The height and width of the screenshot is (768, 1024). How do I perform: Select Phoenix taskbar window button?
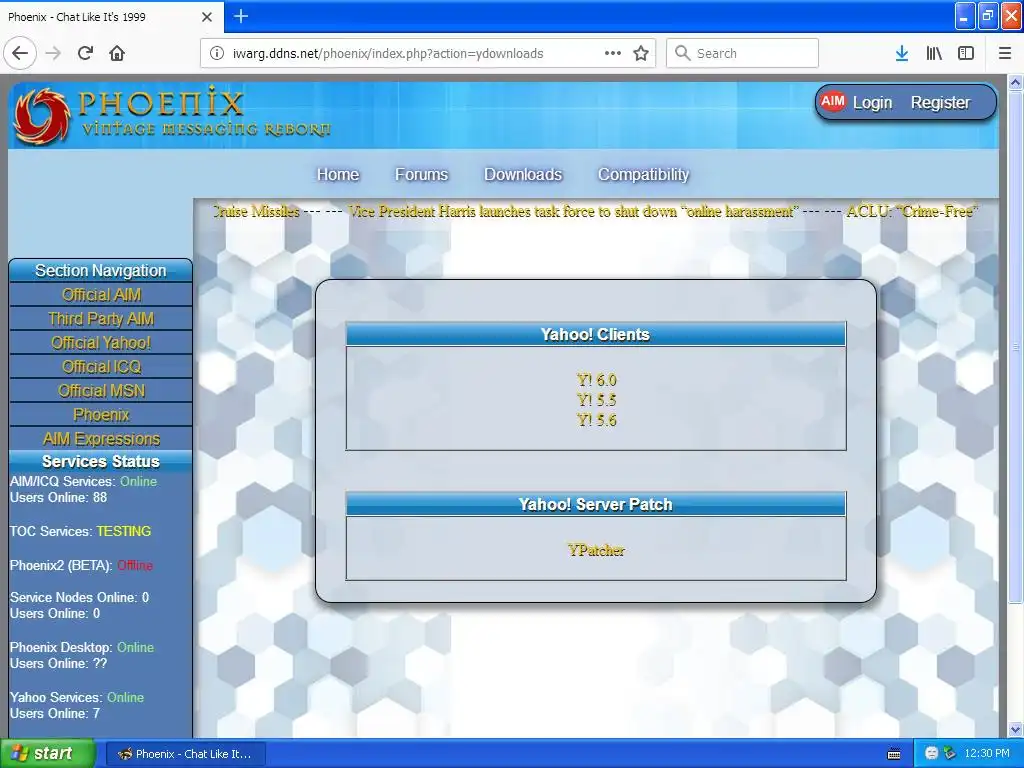(185, 754)
